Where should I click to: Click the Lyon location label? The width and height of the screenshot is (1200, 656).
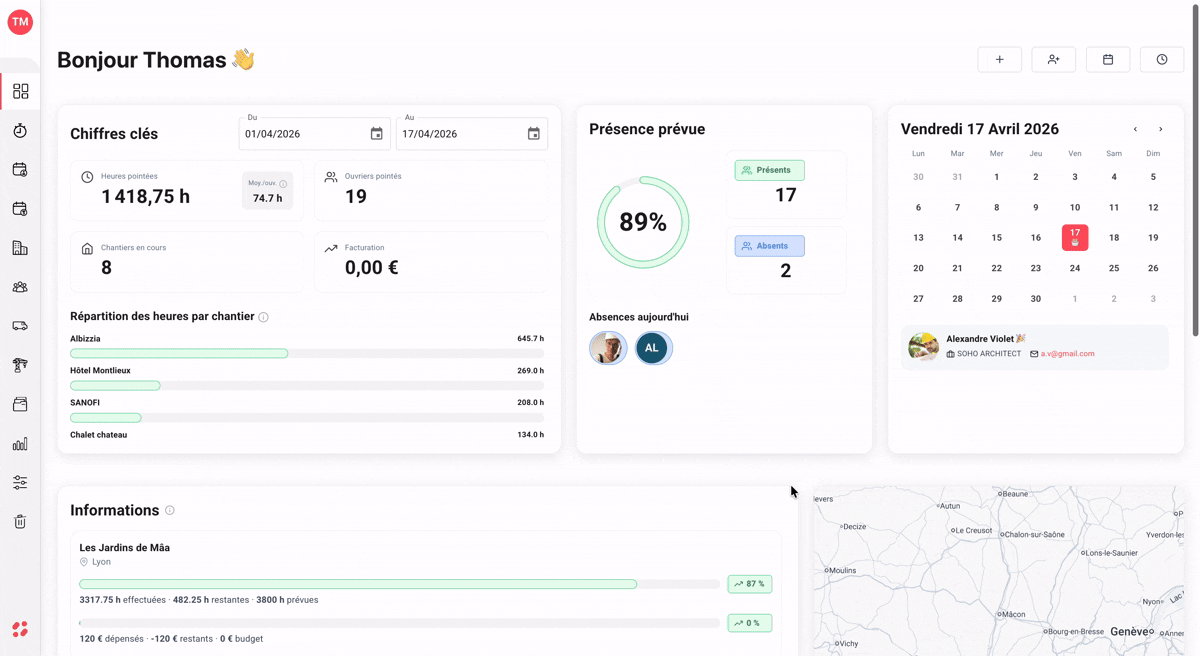pyautogui.click(x=101, y=562)
